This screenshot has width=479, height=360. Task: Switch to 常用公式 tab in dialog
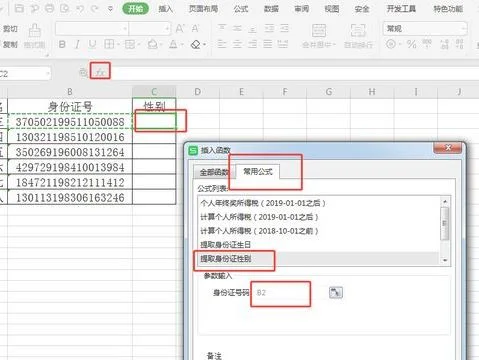click(258, 171)
